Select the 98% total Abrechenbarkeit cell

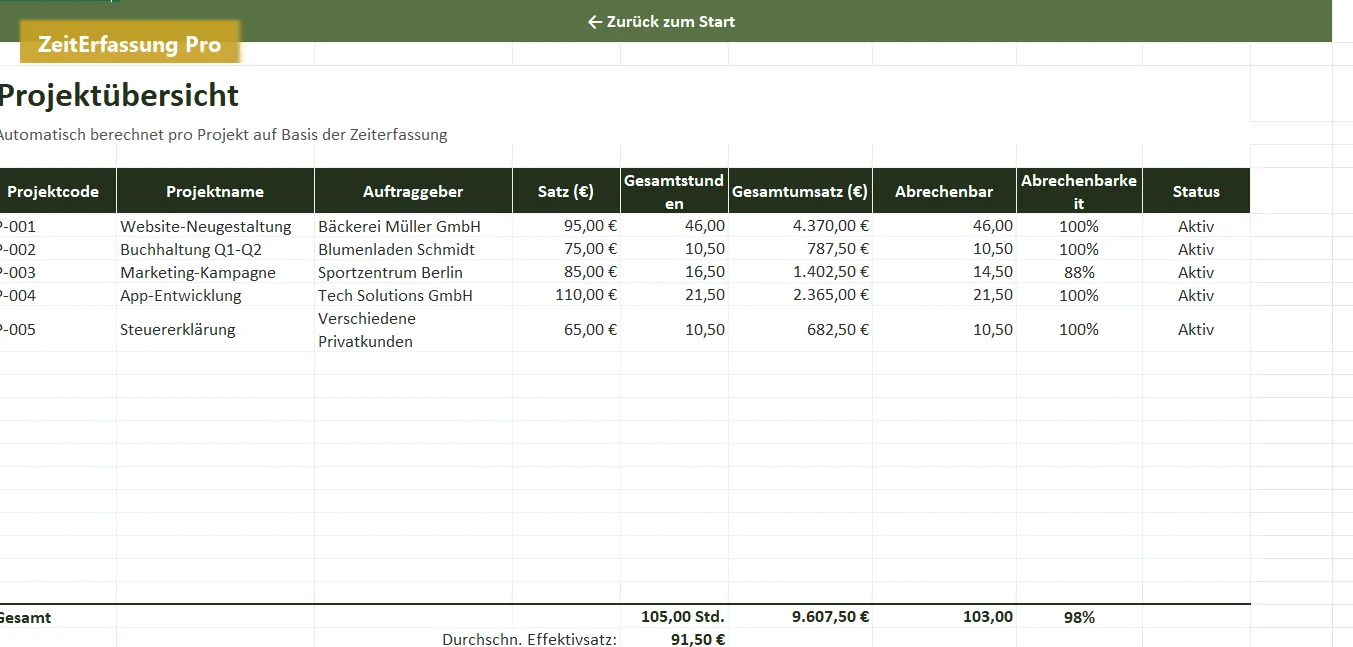[x=1079, y=617]
